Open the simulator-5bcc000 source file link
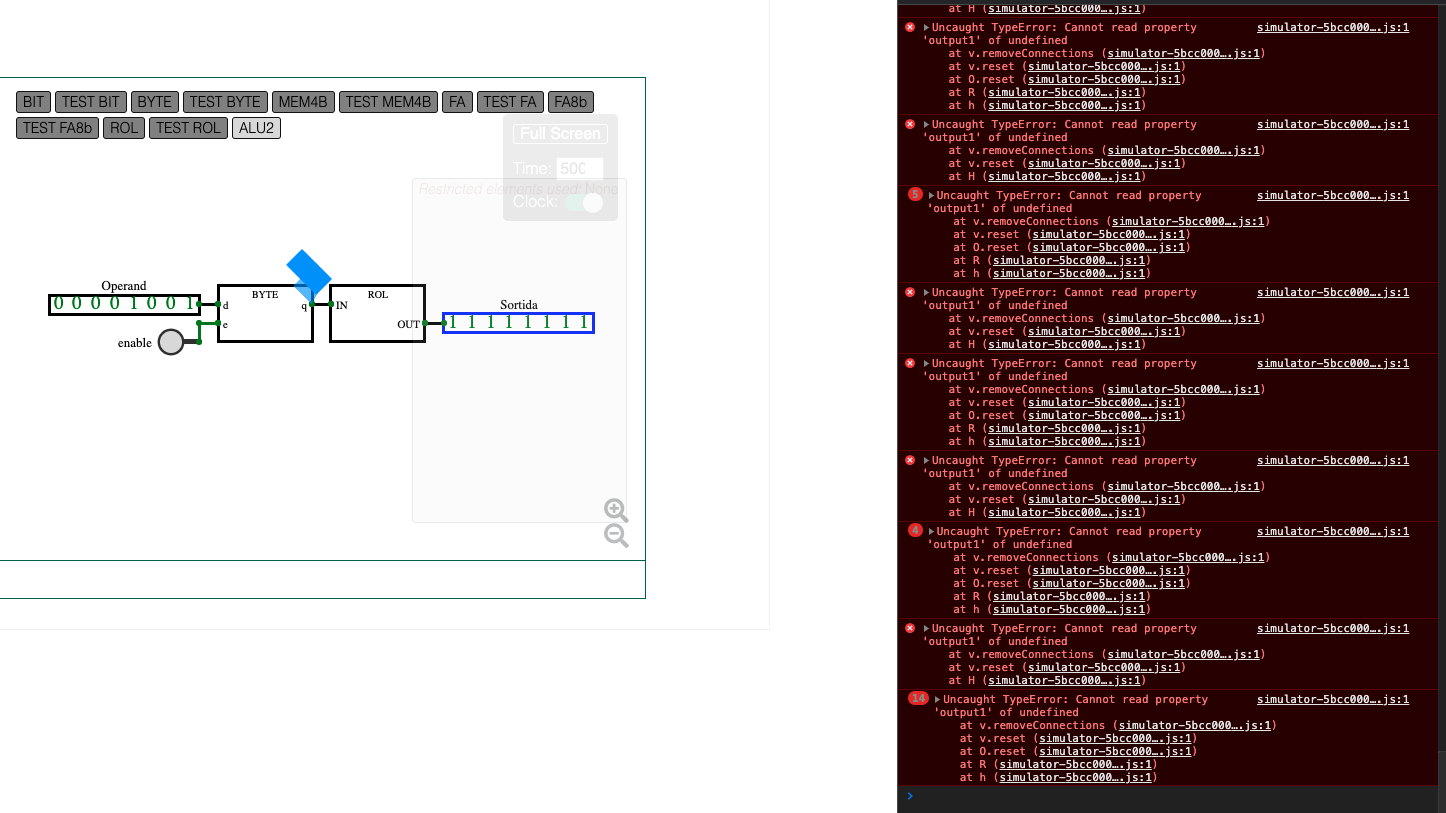 [1332, 27]
